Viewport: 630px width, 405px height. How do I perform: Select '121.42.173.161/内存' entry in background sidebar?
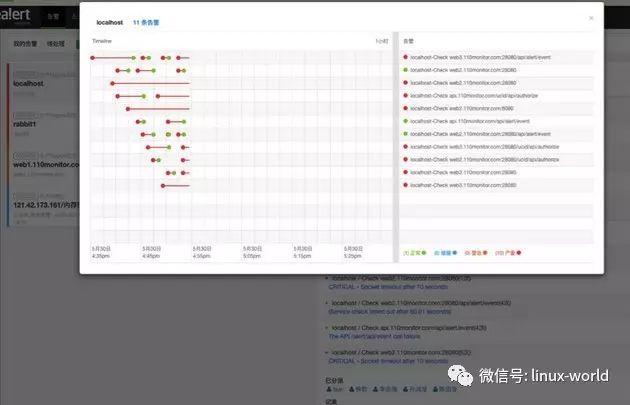46,205
